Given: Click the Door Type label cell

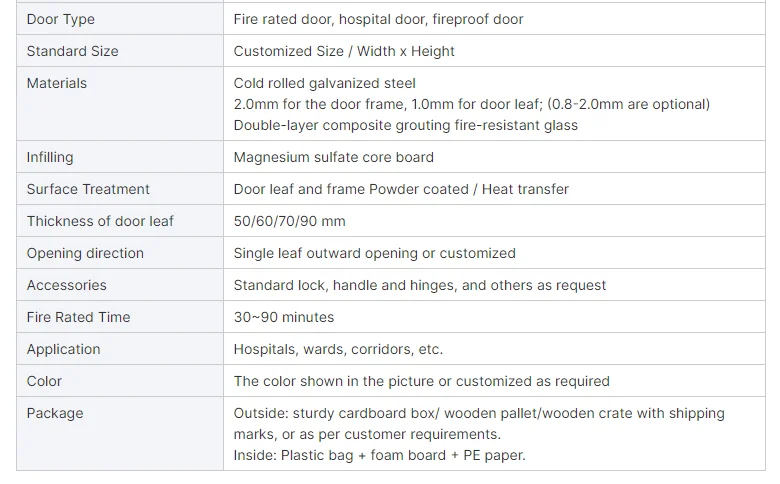Looking at the screenshot, I should tap(120, 19).
